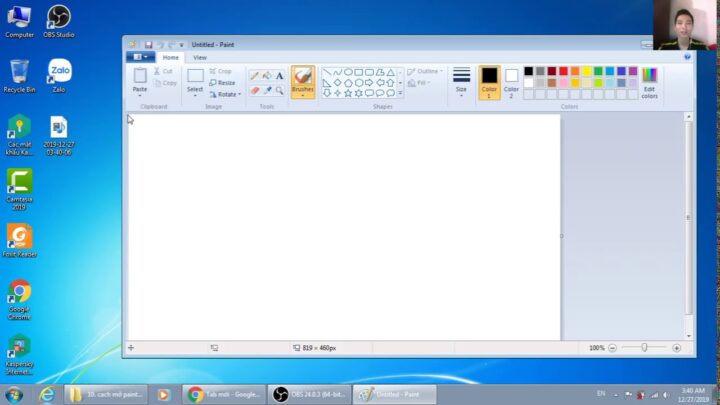Screen dimensions: 720x405
Task: Choose the Oval shape
Action: click(x=348, y=73)
